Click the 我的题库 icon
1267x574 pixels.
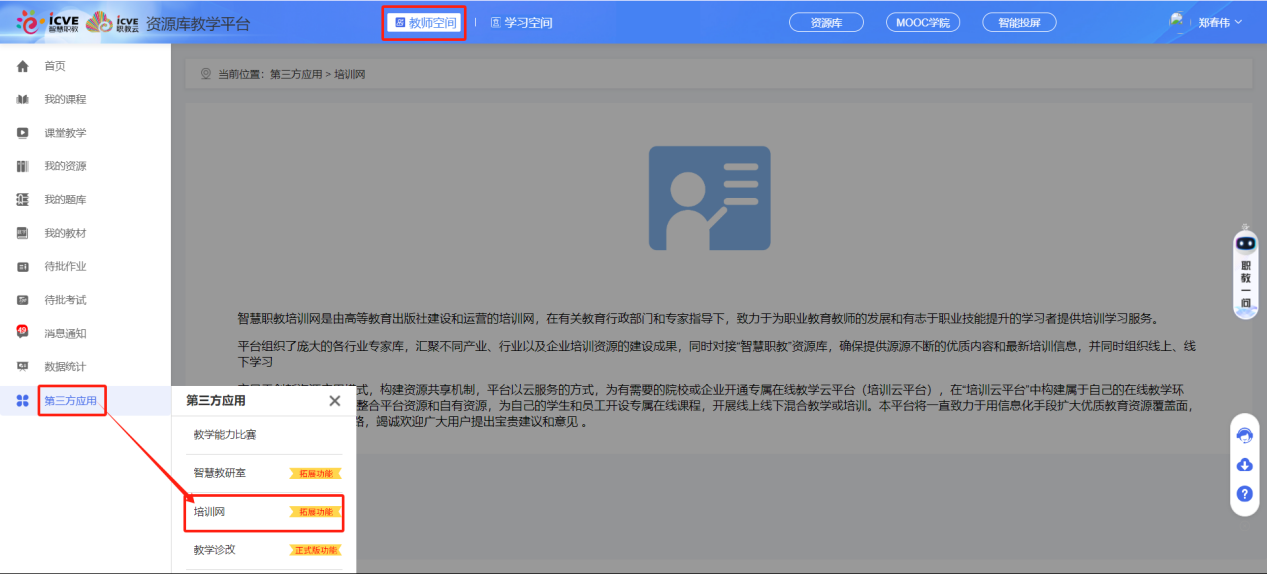22,200
